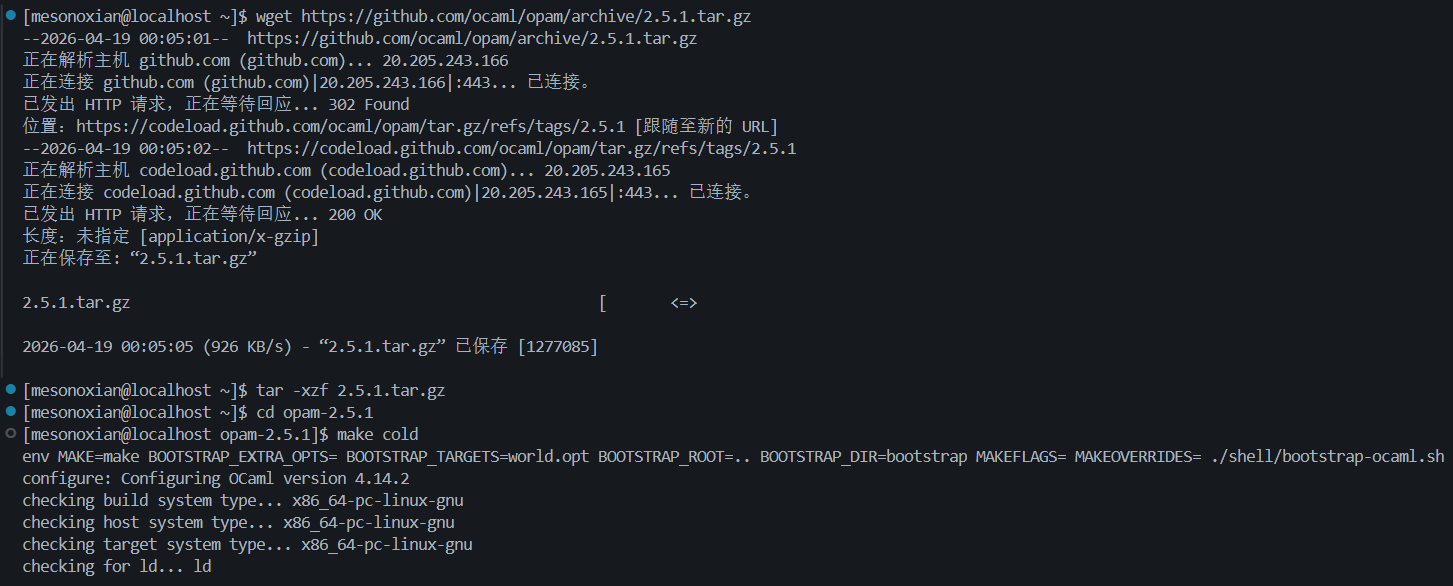
Task: Click the marker dot beside cd opam-2.5.1
Action: pos(10,412)
